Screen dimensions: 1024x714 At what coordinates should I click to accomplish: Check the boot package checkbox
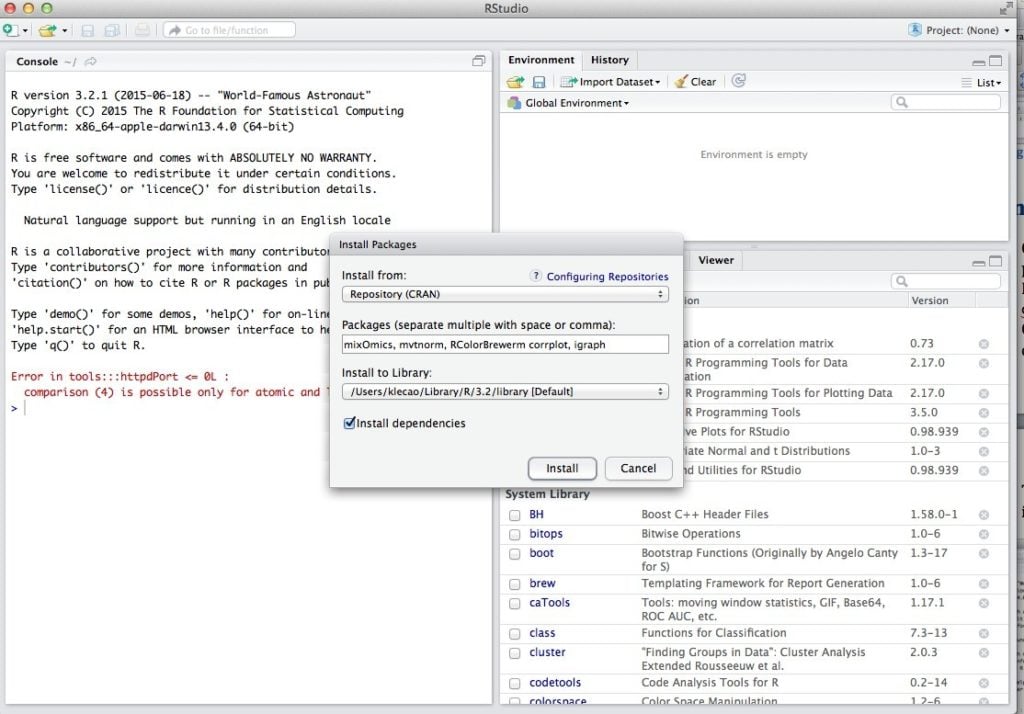(515, 554)
